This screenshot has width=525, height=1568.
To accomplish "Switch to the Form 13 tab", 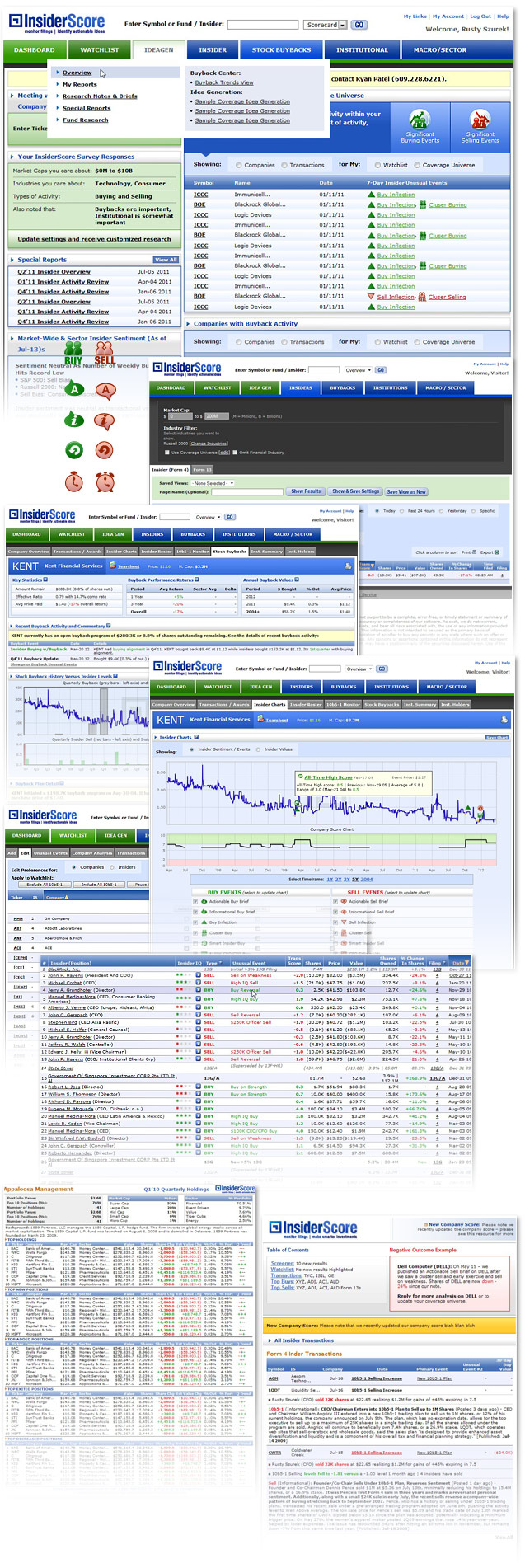I will coord(203,469).
